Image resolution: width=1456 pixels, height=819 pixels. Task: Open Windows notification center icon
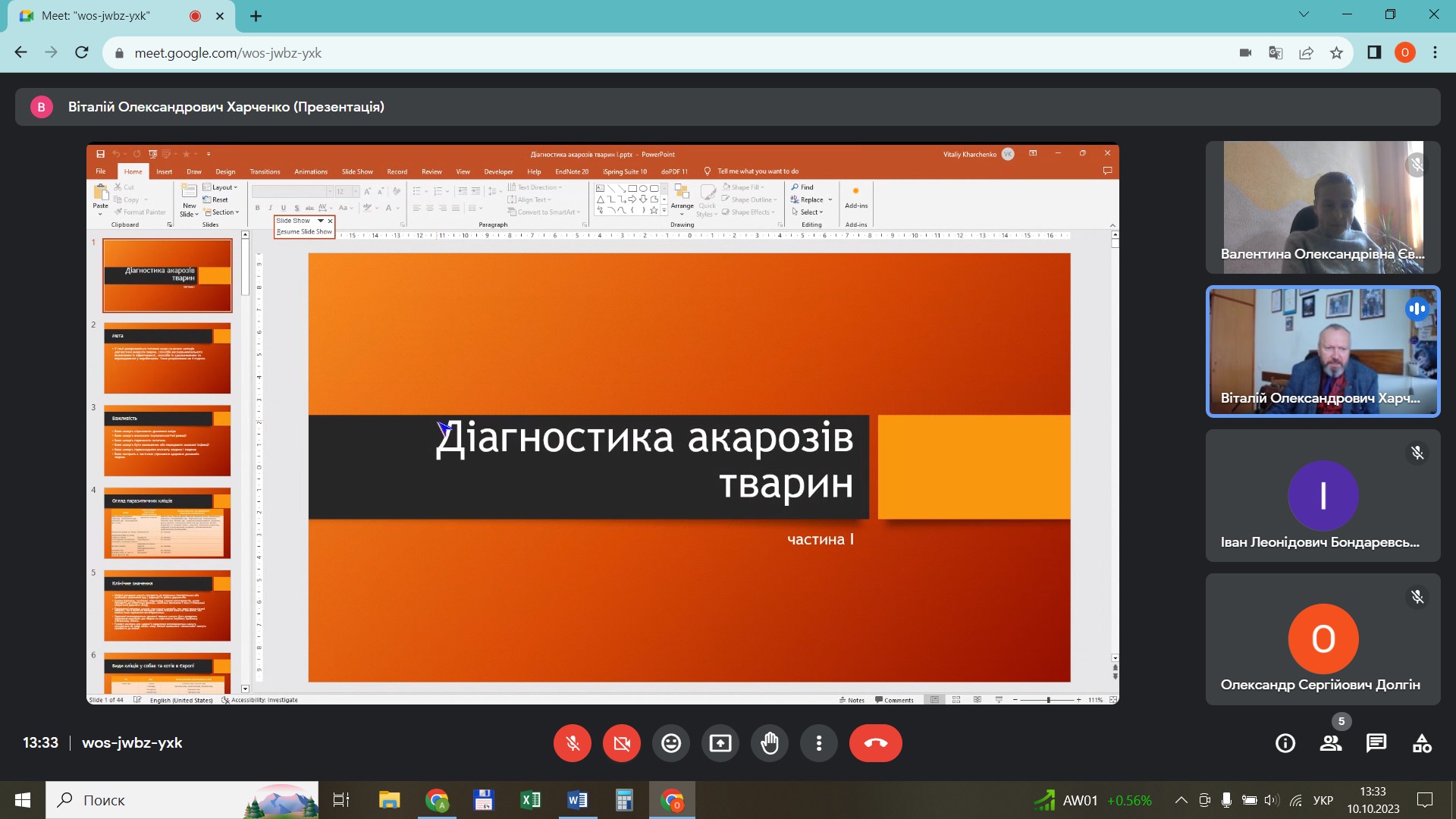[x=1425, y=800]
